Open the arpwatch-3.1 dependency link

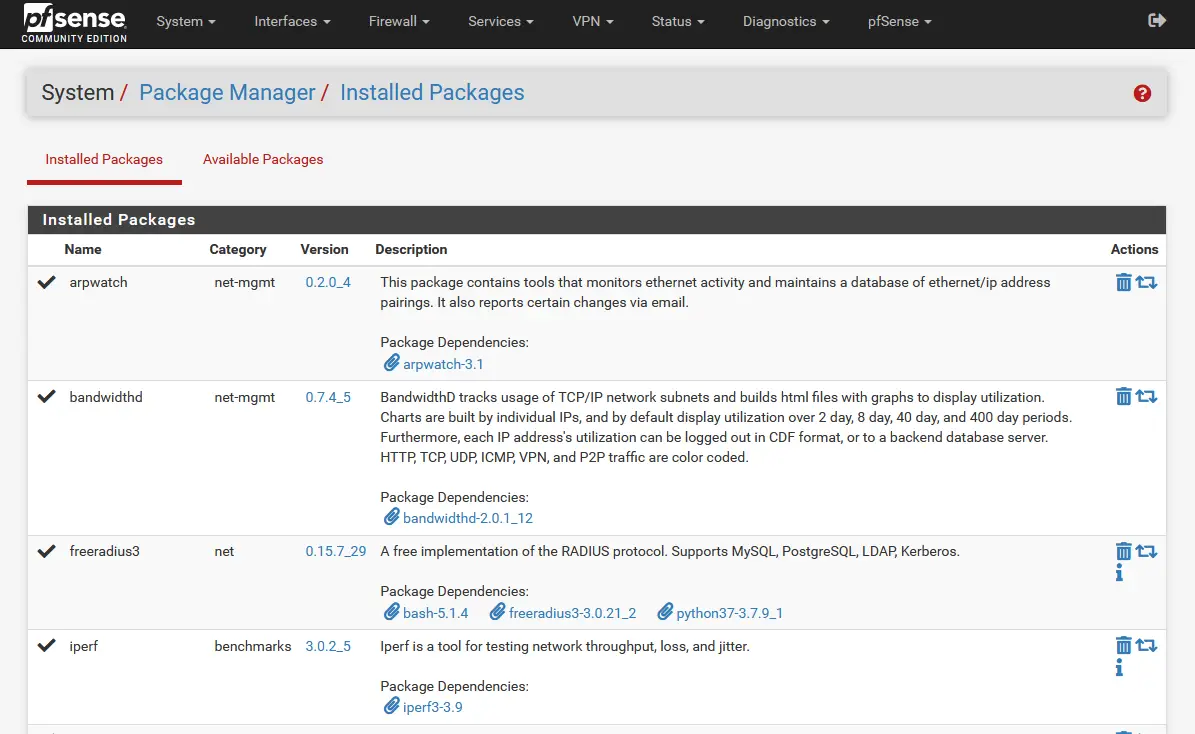(443, 364)
